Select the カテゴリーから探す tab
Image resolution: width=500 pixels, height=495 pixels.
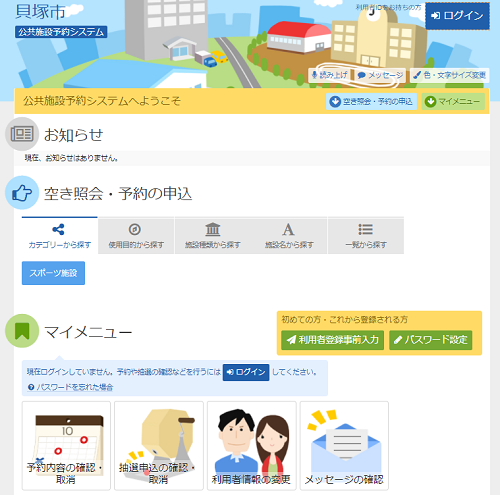(60, 235)
